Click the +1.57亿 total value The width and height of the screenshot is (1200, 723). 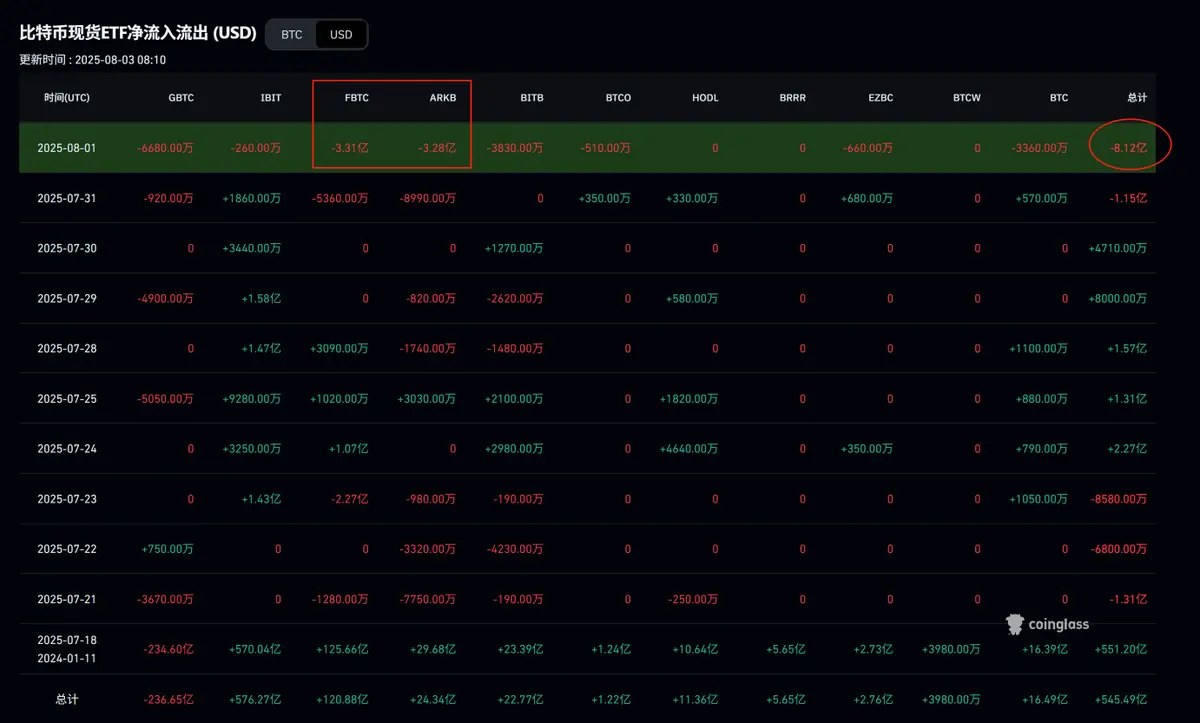tap(1127, 348)
